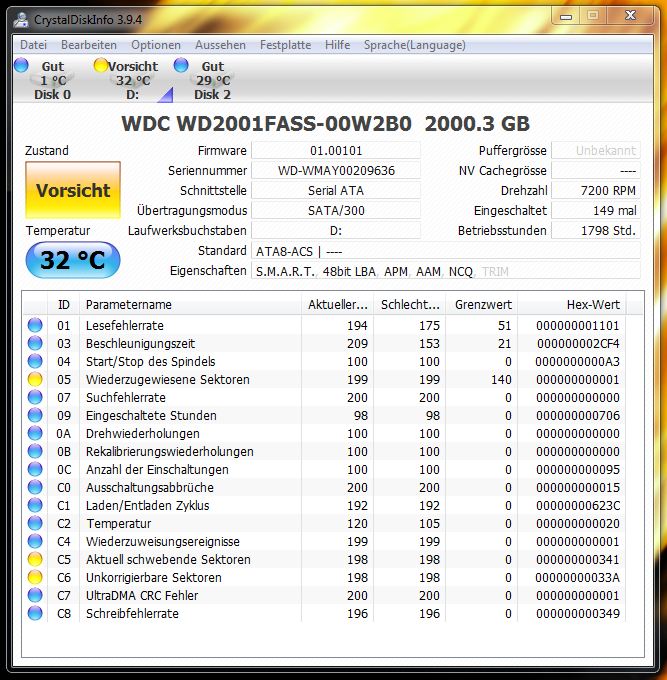Sort by the Parametername column header

(x=190, y=304)
